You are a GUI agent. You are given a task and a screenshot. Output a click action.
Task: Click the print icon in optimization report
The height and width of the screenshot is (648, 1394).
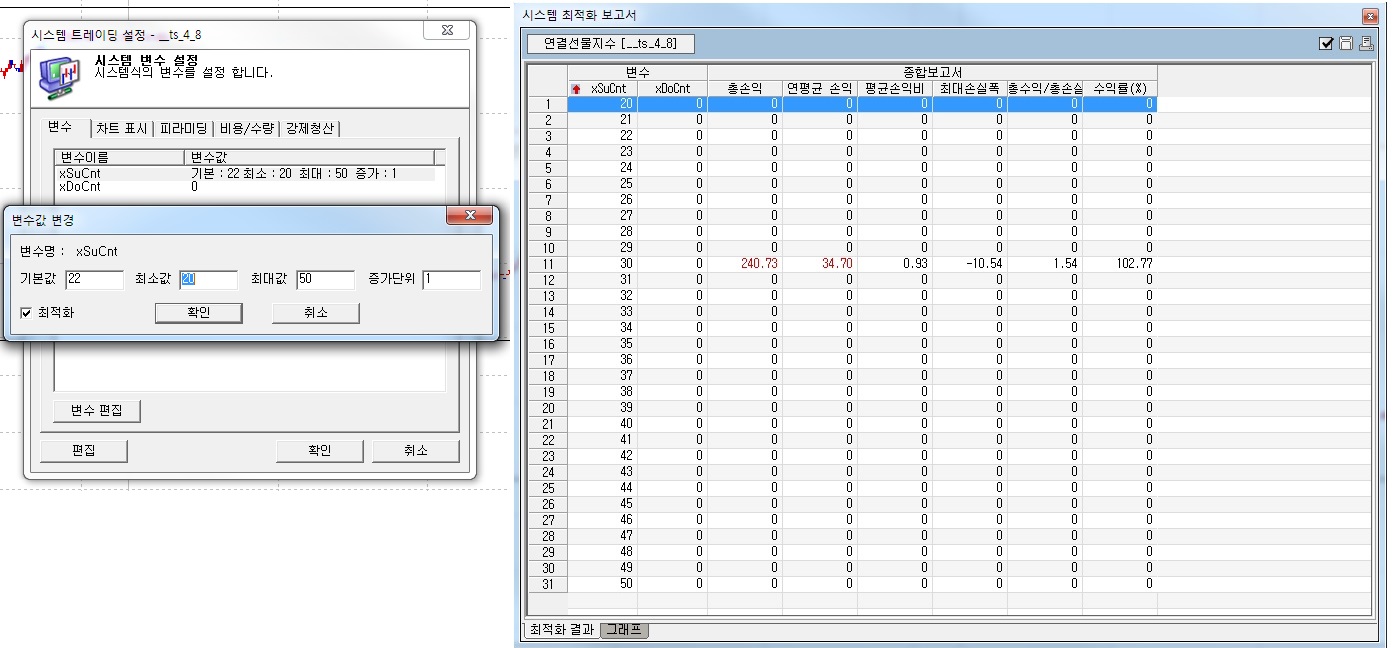coord(1365,43)
